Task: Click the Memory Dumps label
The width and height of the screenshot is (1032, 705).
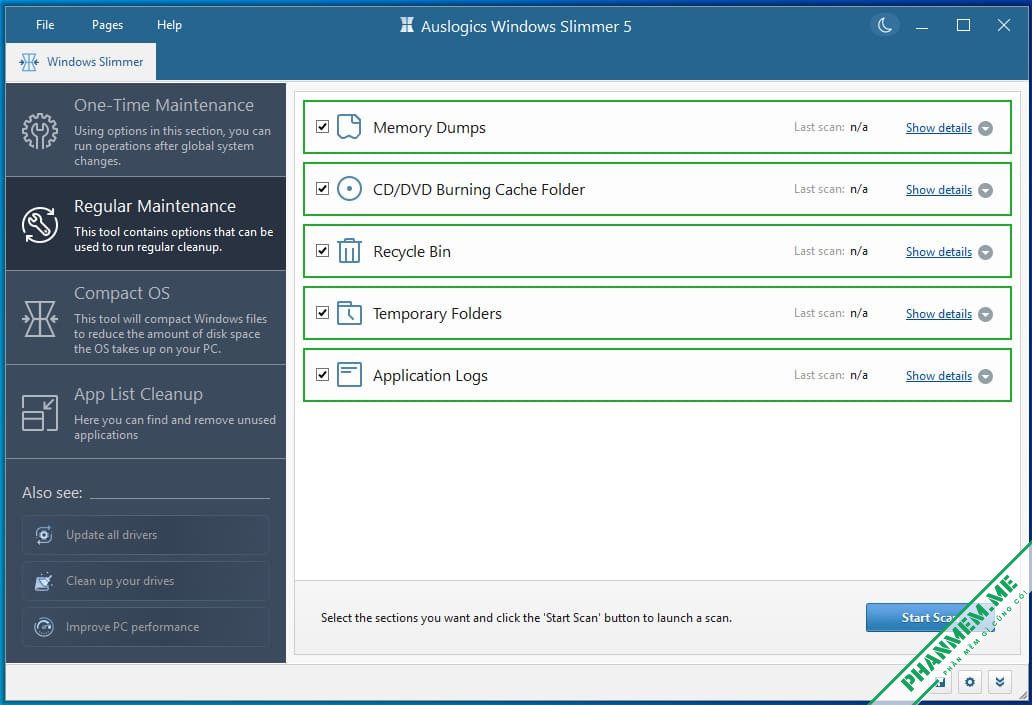Action: 429,128
